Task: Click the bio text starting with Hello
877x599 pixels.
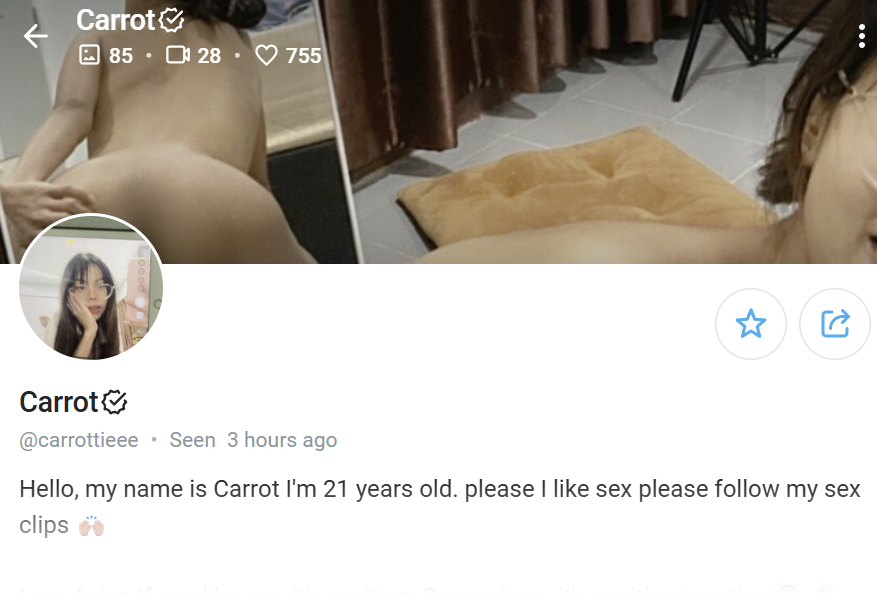Action: tap(440, 507)
